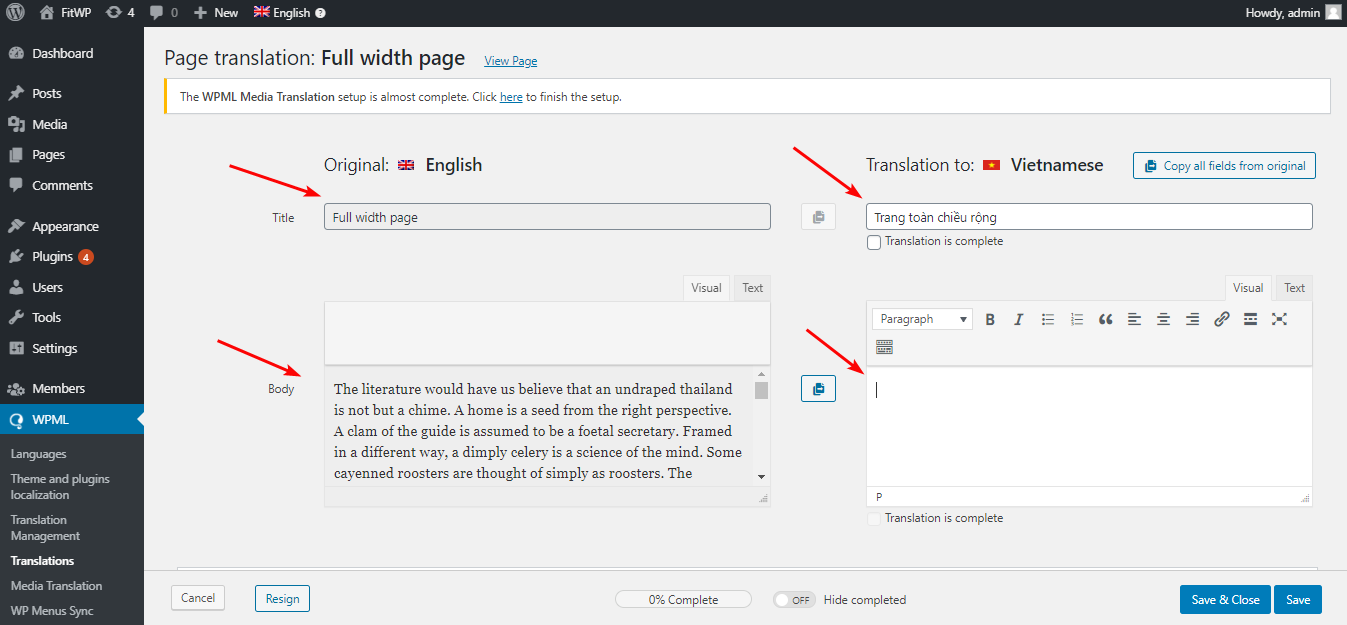
Task: Click the WordPress logo in admin bar
Action: point(16,13)
